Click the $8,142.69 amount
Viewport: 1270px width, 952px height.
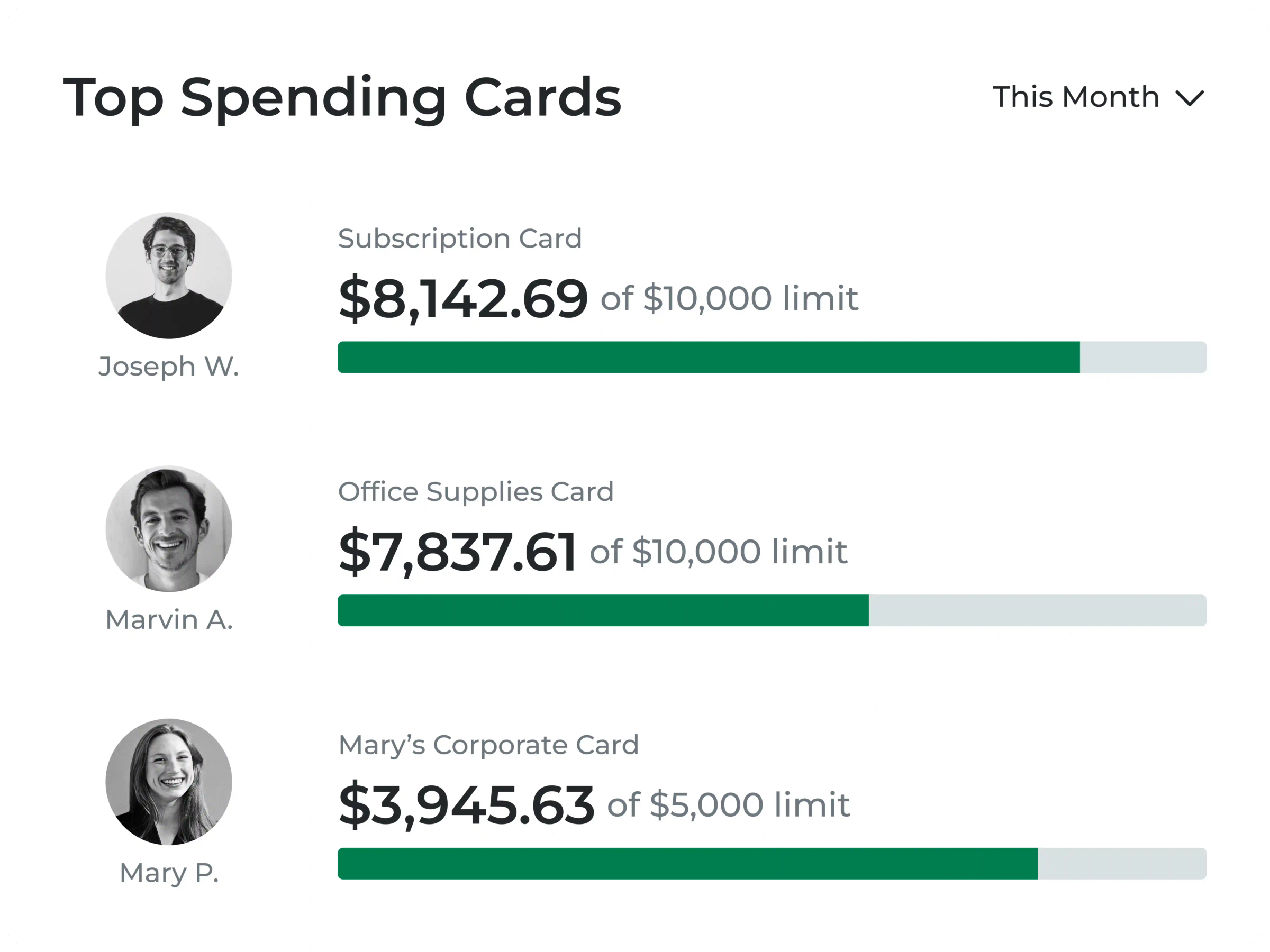tap(463, 298)
